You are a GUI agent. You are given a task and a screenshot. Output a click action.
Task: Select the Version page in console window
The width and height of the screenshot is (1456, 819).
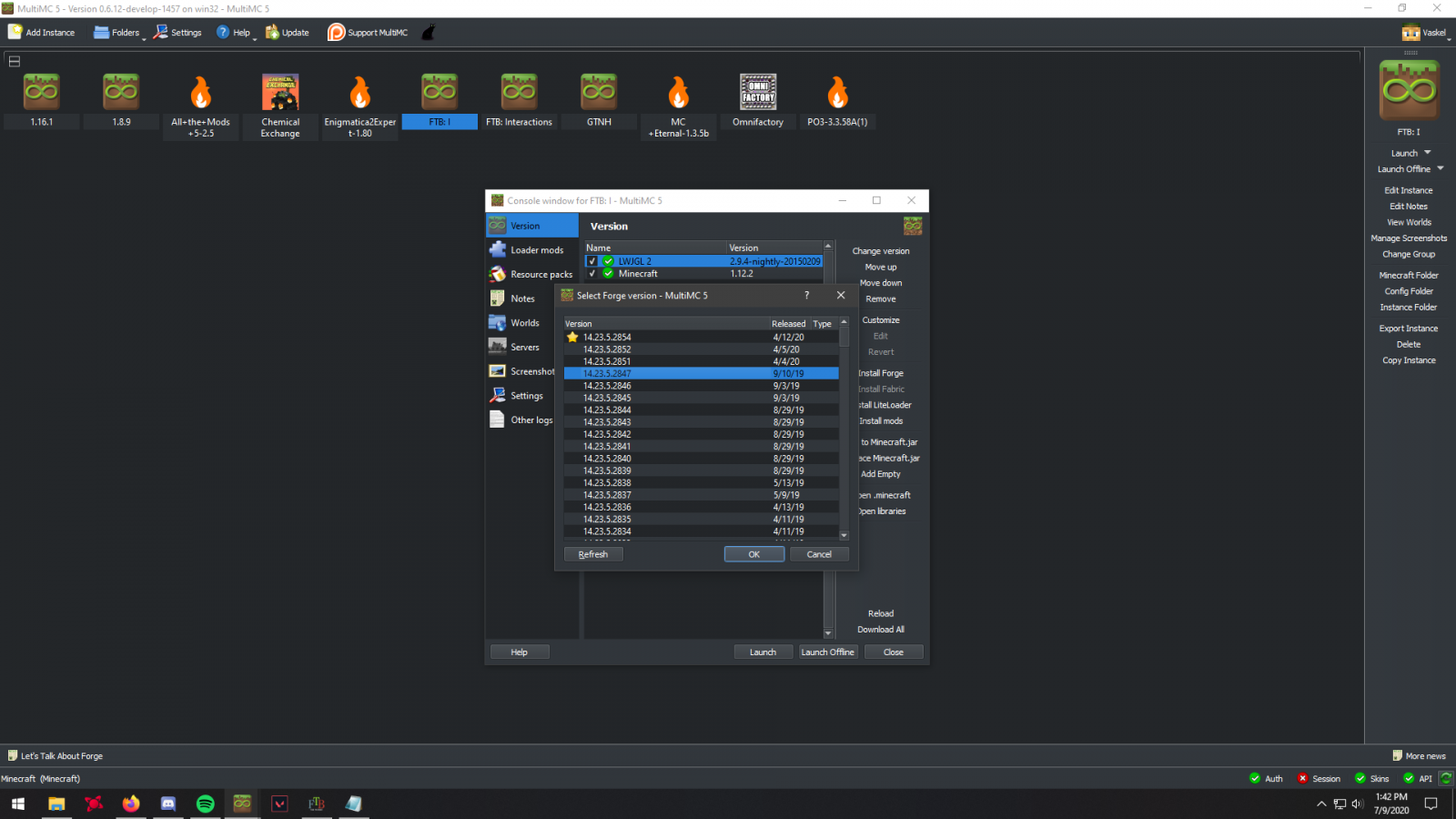[532, 226]
